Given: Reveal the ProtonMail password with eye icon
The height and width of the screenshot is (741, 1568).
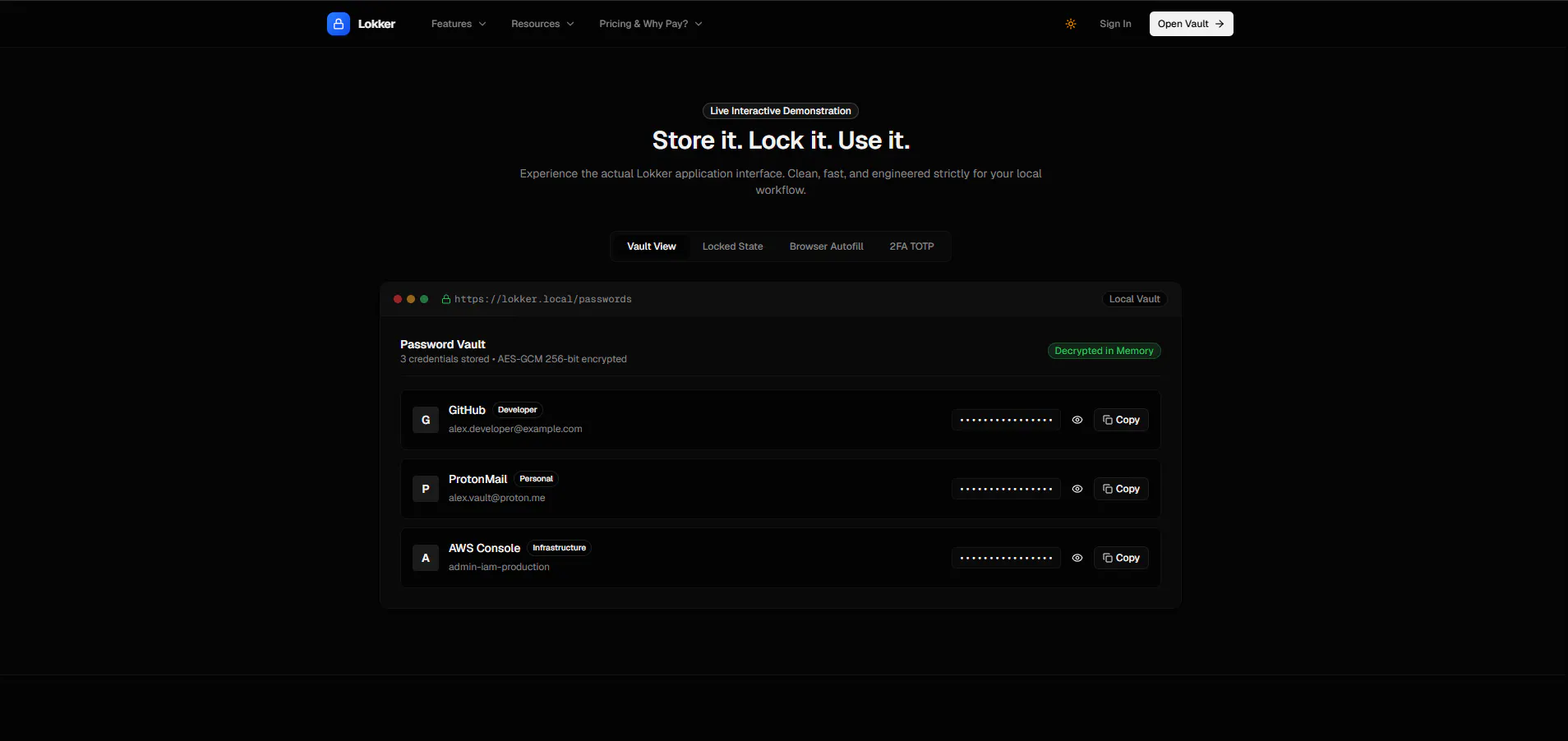Looking at the screenshot, I should click(x=1077, y=489).
